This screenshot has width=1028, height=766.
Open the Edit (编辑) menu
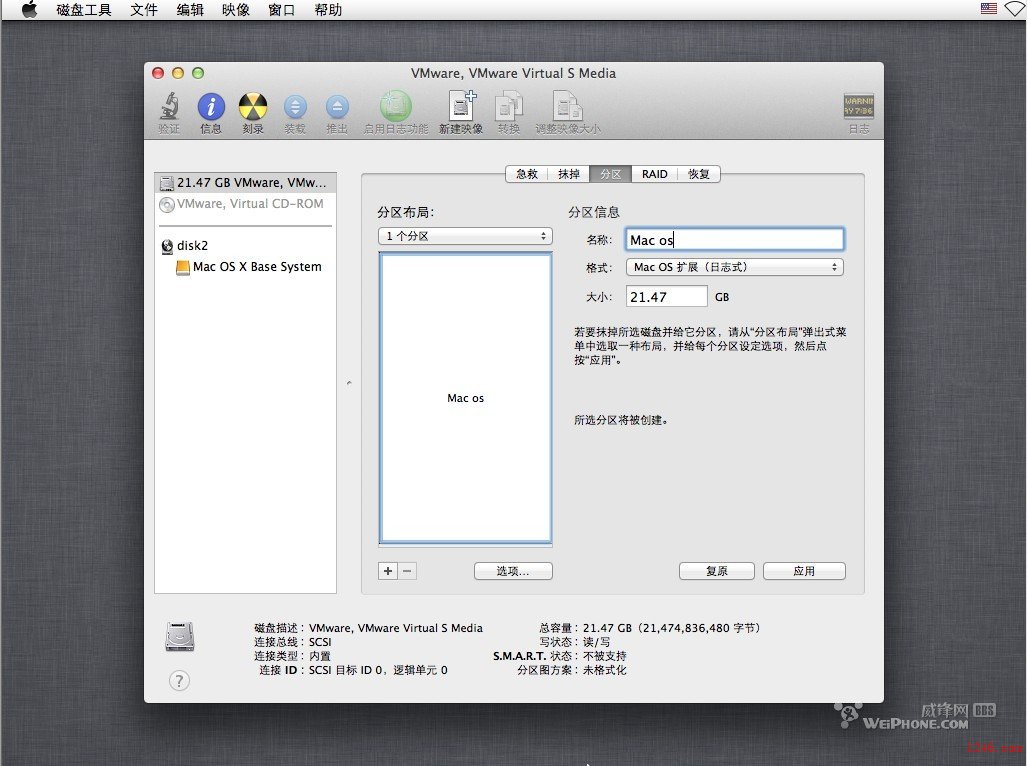(190, 10)
